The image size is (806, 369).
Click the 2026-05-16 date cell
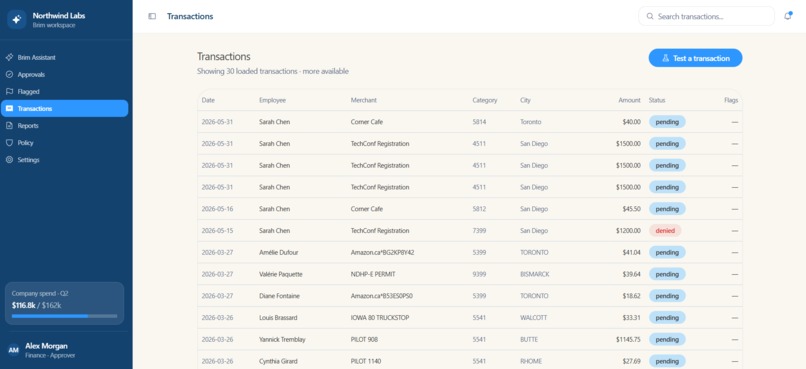217,209
